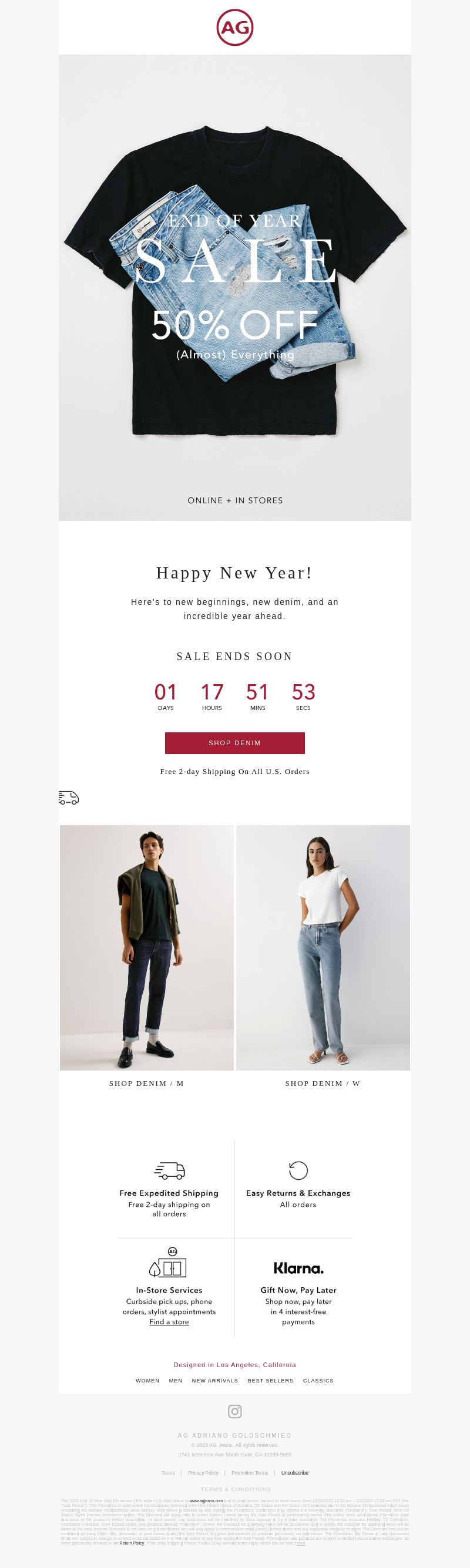470x1568 pixels.
Task: Click the men's denim model photo
Action: pyautogui.click(x=147, y=948)
